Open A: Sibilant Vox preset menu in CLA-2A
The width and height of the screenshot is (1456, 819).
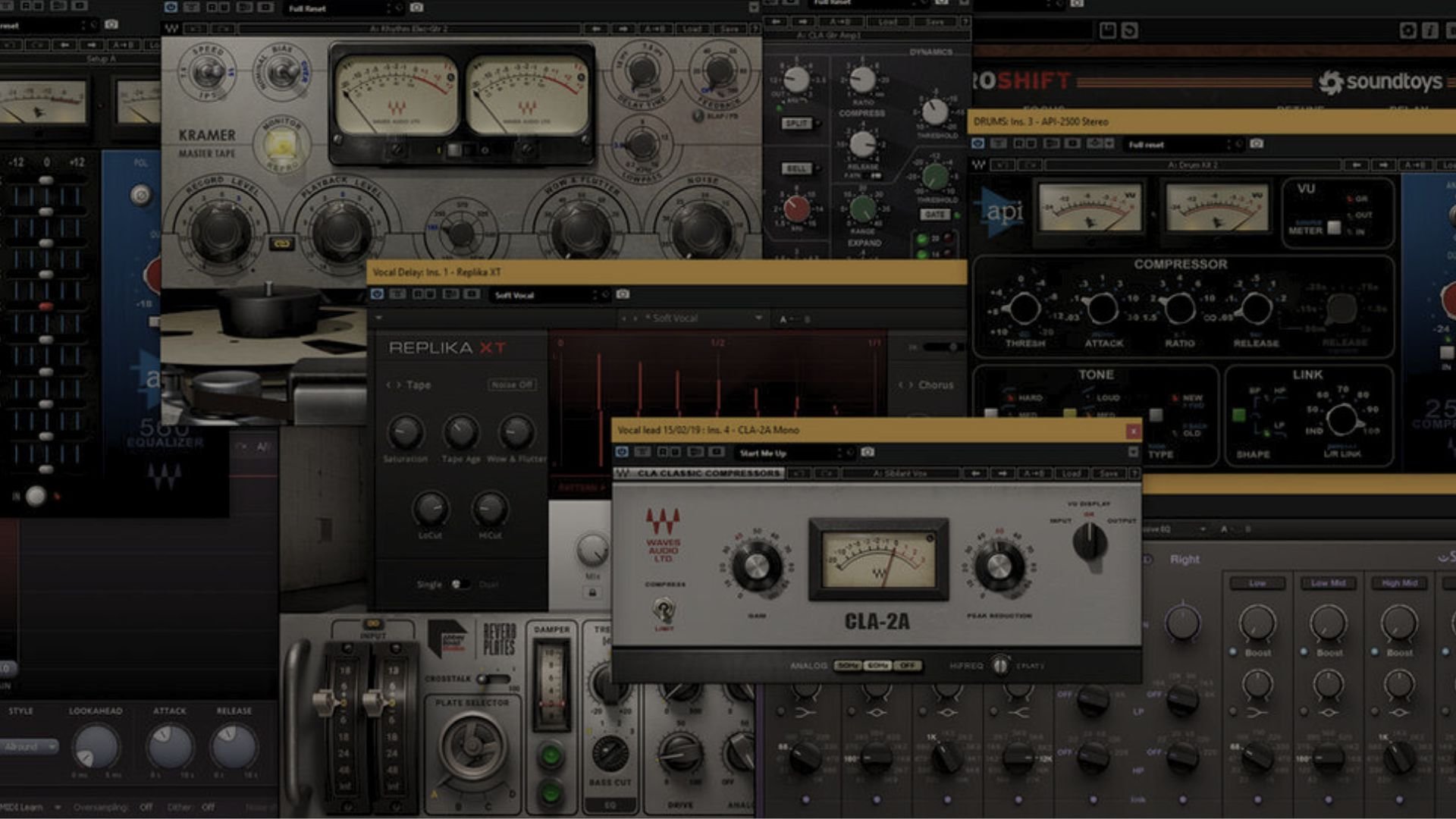coord(900,473)
